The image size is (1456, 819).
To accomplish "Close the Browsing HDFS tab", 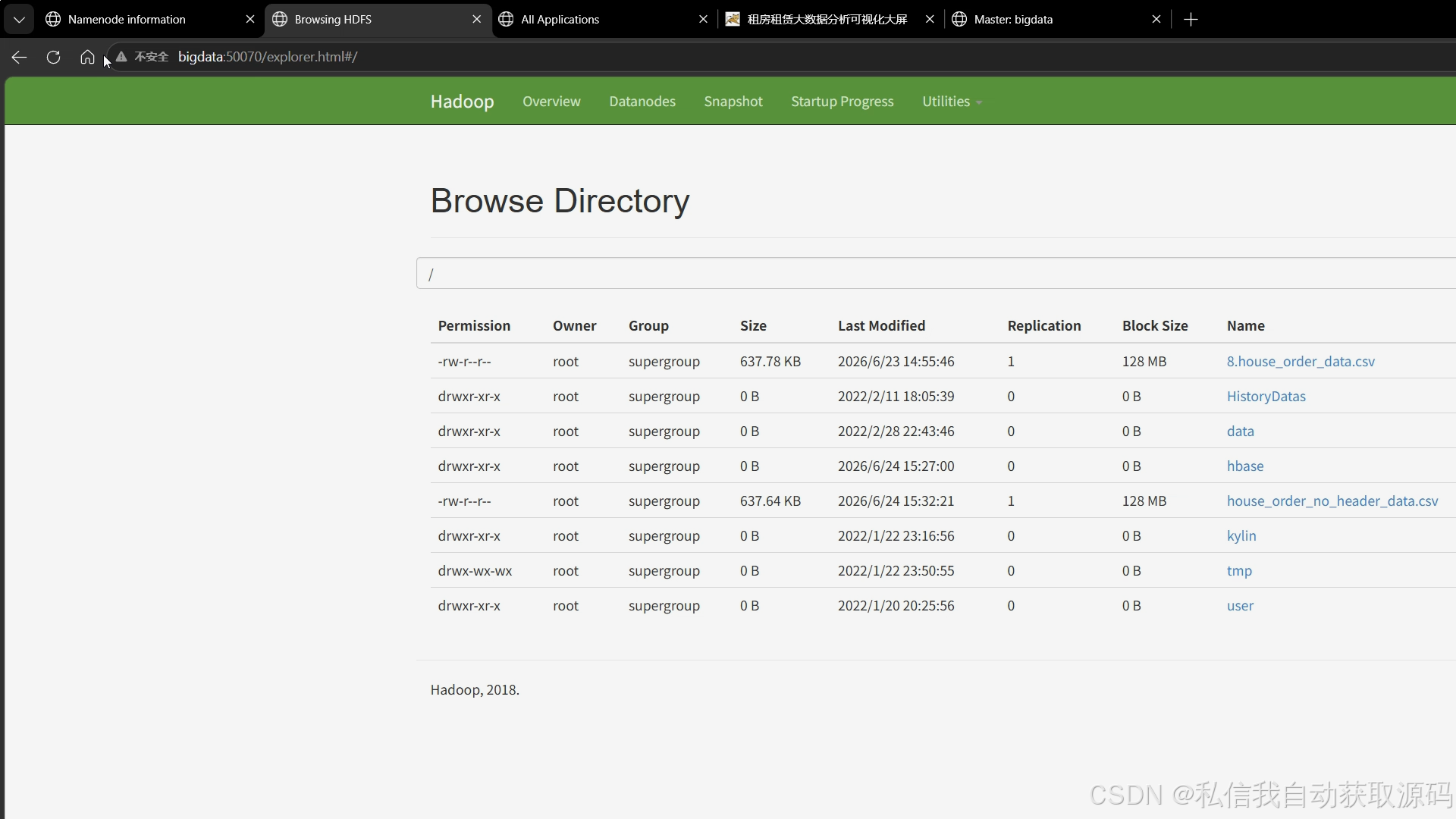I will point(476,20).
